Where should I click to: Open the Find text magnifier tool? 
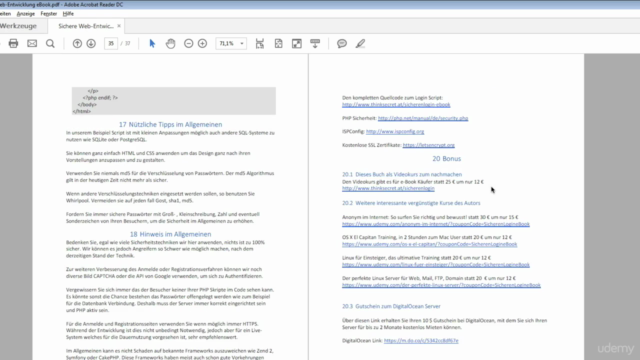[50, 43]
